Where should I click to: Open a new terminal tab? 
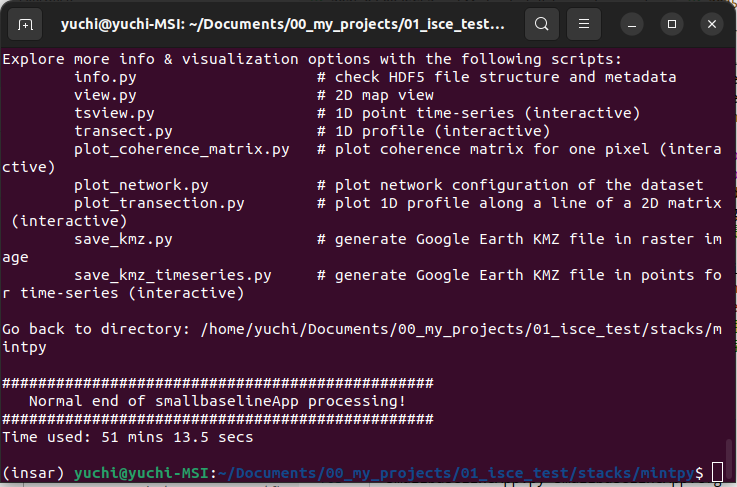click(25, 24)
